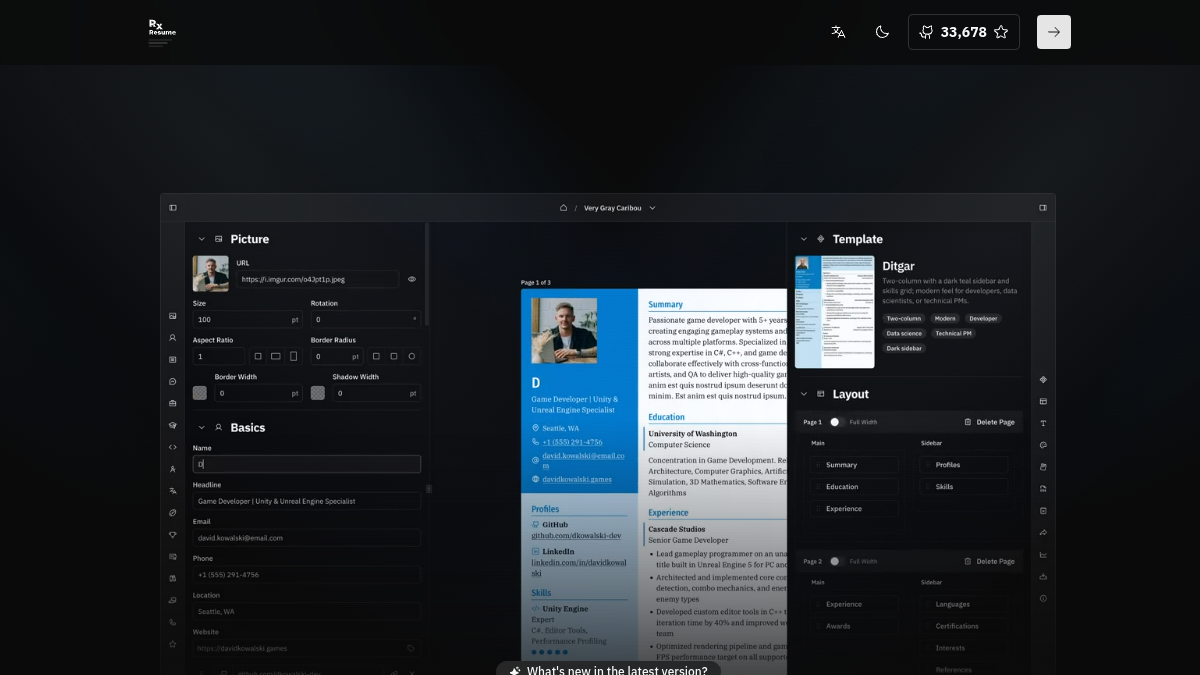
Task: Click the home icon in breadcrumb
Action: tap(563, 208)
